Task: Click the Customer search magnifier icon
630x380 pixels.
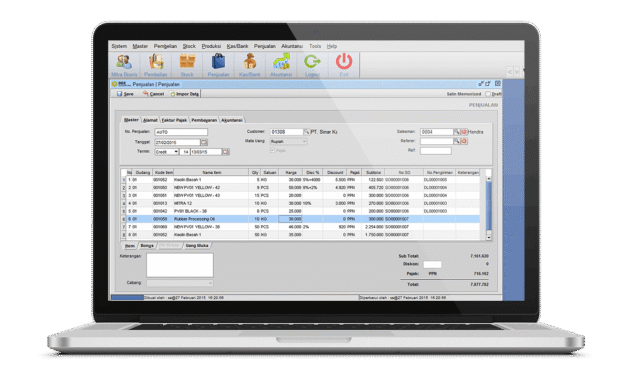Action: click(306, 132)
